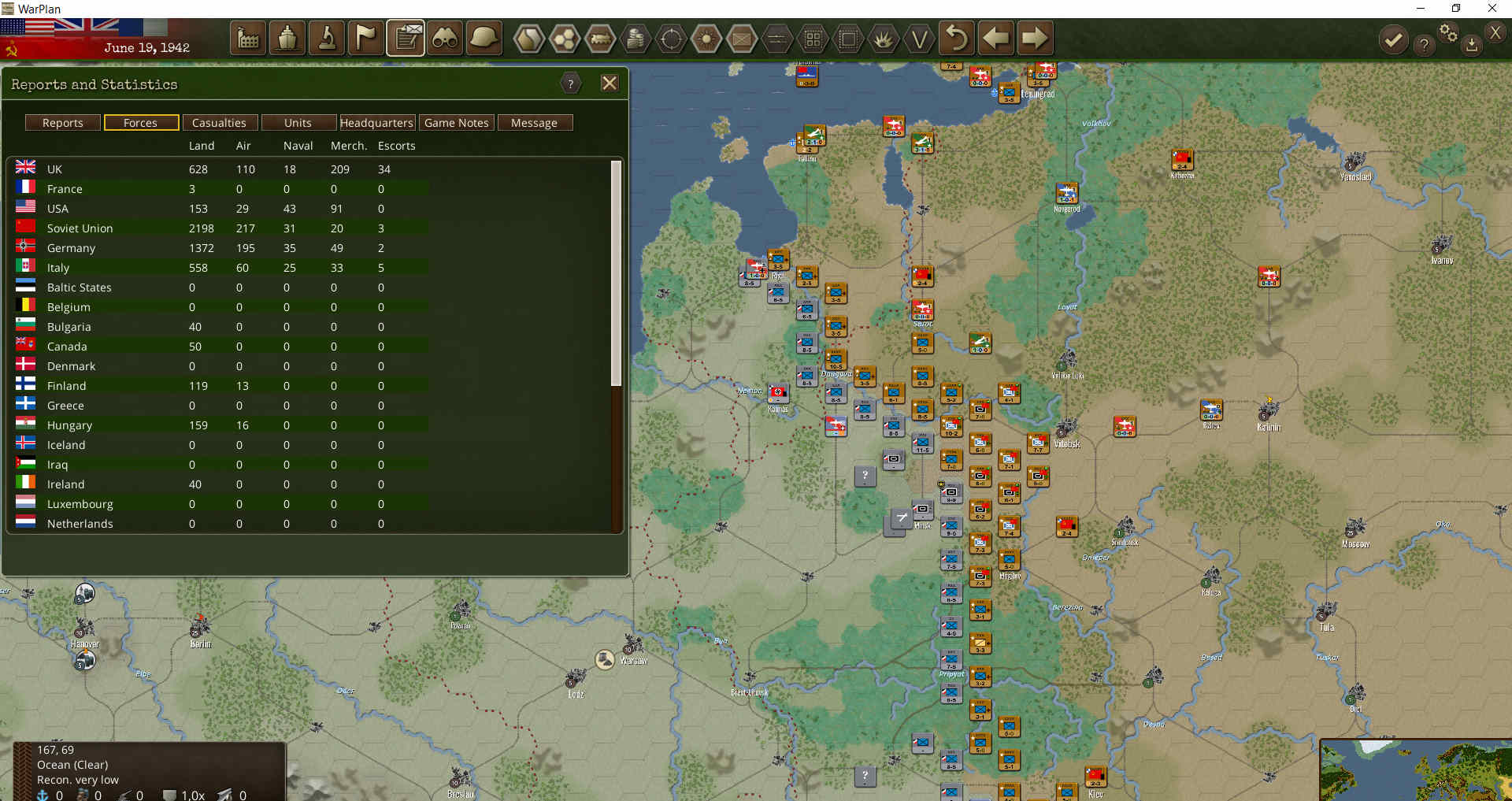Screen dimensions: 1512x801
Task: Click the Soviet unit near Smolensk
Action: point(1067,526)
